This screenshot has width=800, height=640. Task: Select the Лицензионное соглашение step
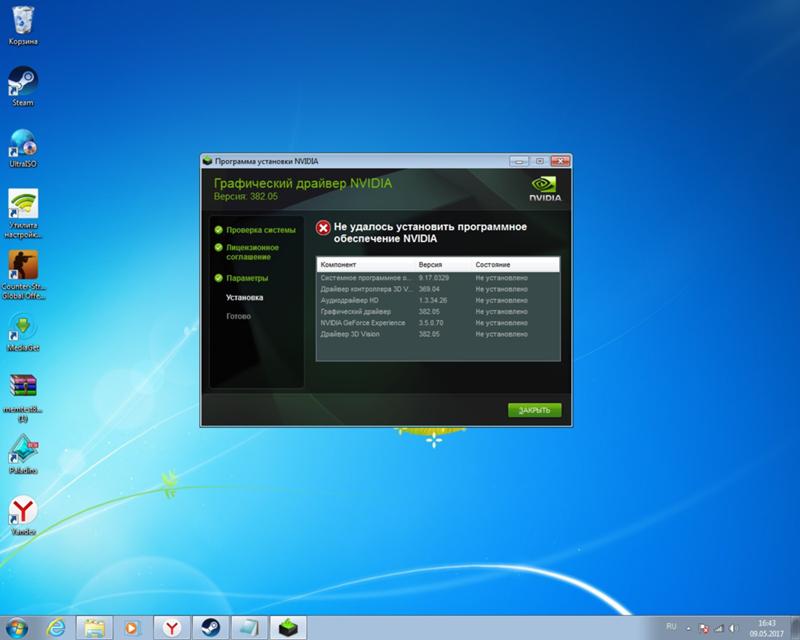click(x=253, y=252)
